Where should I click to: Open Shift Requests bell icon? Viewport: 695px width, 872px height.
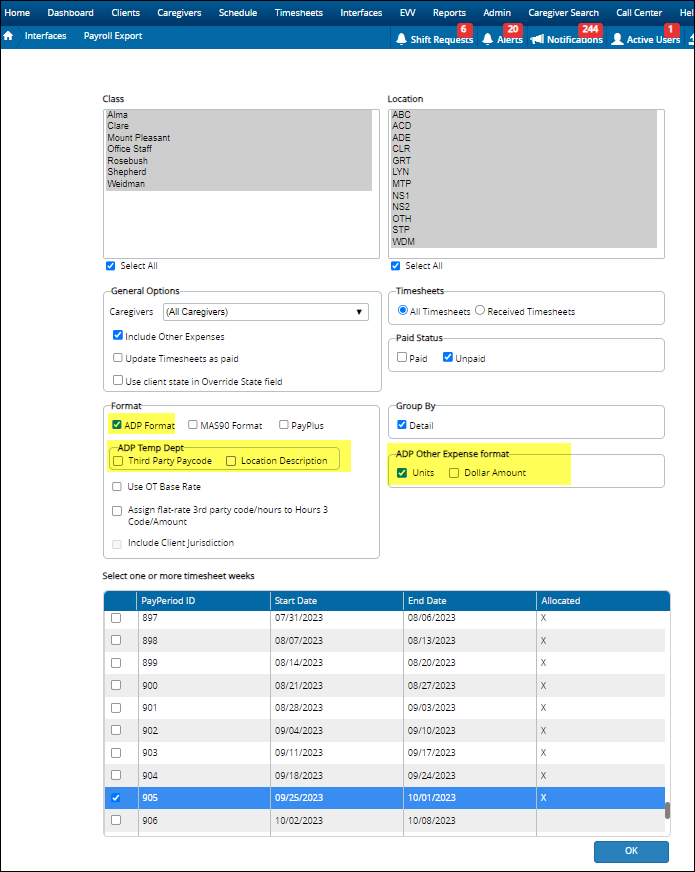(x=401, y=39)
